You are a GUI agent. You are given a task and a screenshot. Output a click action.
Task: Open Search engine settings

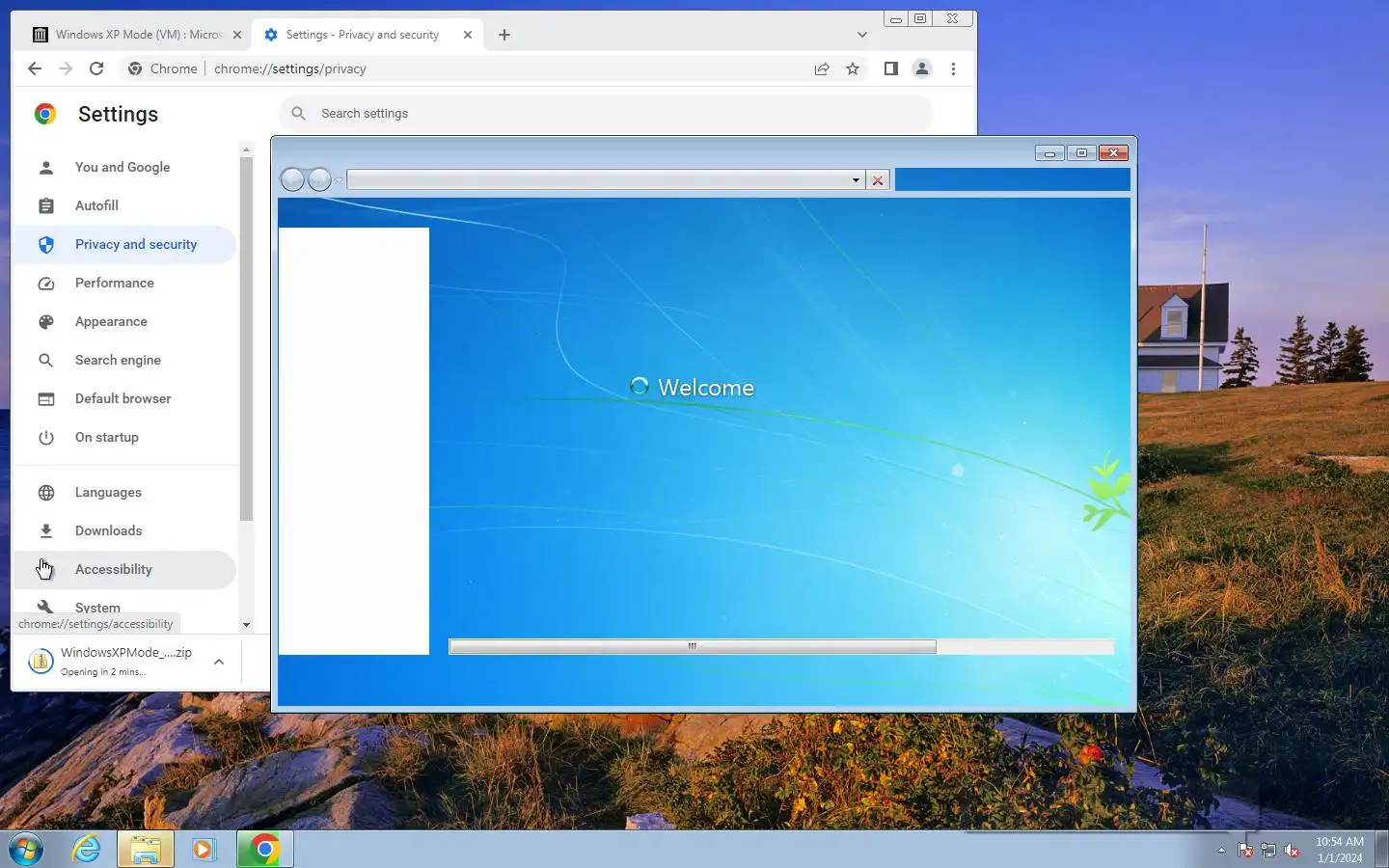[125, 360]
